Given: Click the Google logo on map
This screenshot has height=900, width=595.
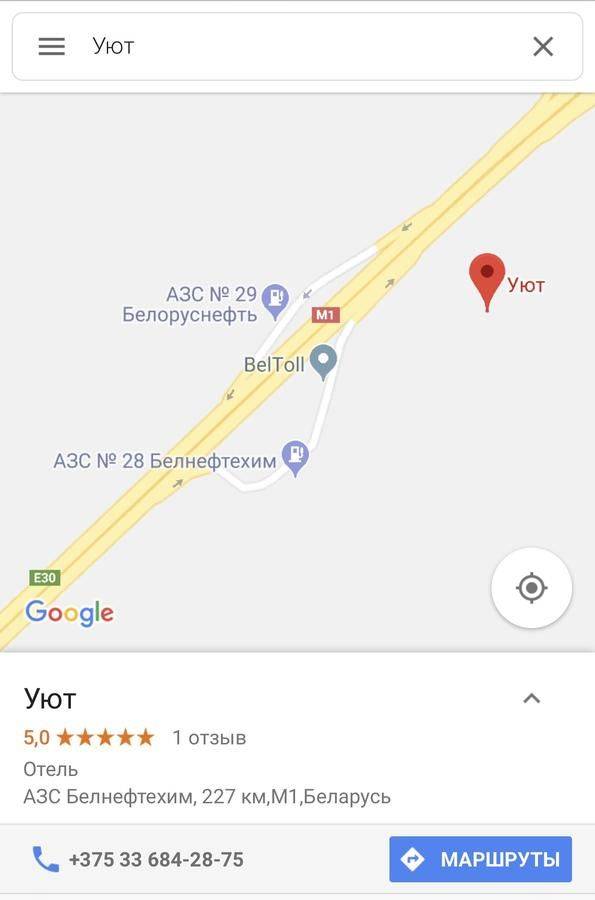Looking at the screenshot, I should [x=69, y=613].
